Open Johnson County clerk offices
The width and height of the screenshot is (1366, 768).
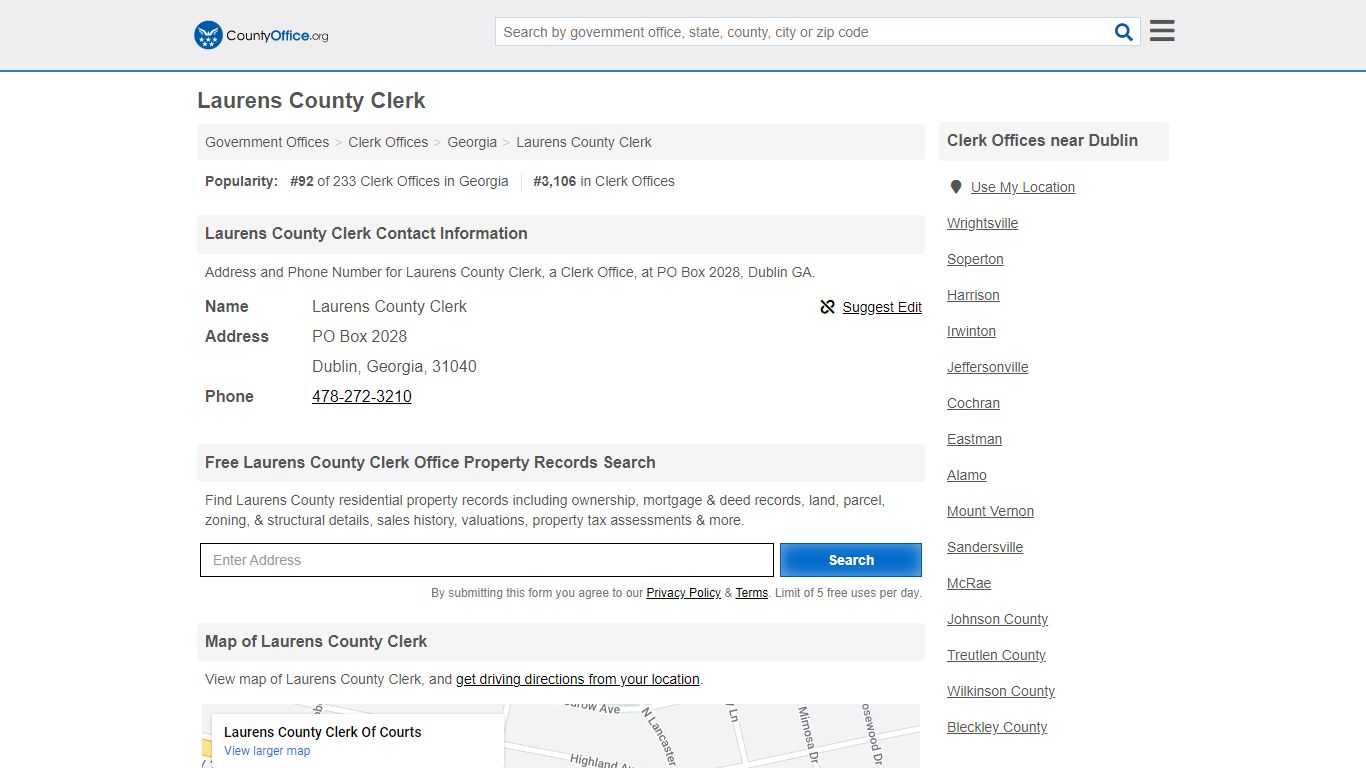[997, 619]
